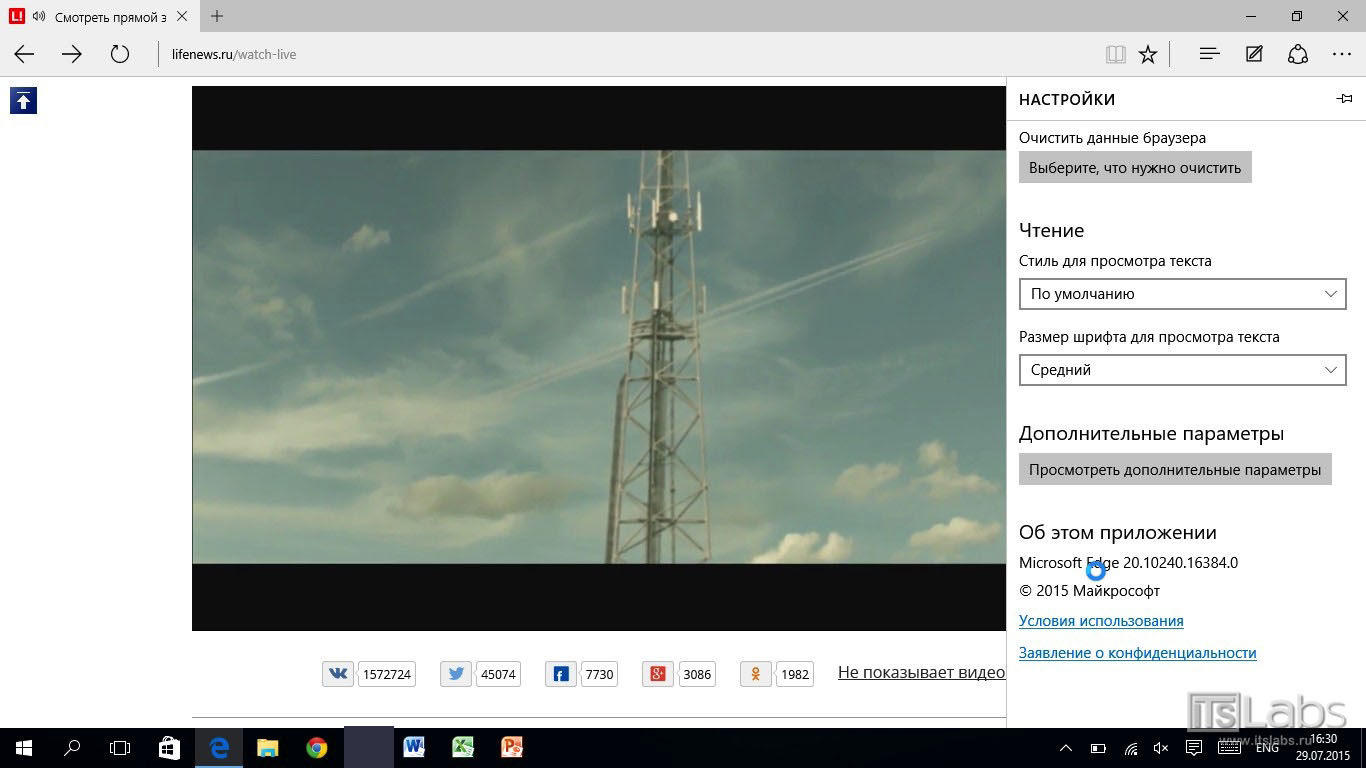Open network tray icon
This screenshot has width=1366, height=768.
click(1131, 747)
